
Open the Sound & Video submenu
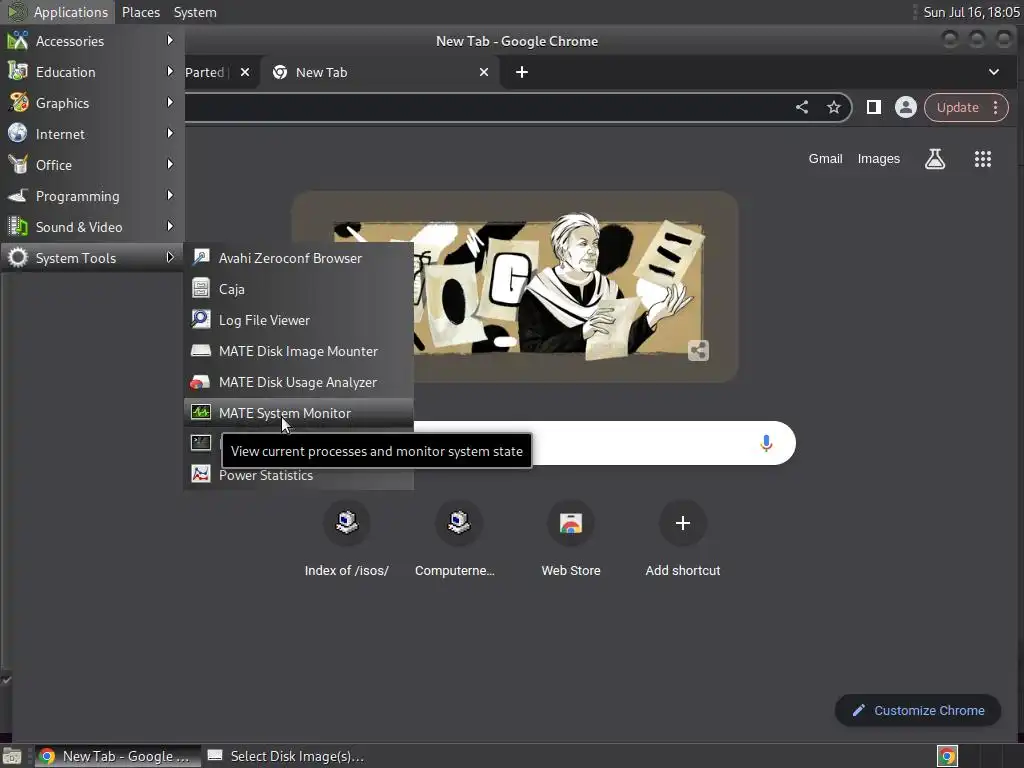(x=91, y=227)
